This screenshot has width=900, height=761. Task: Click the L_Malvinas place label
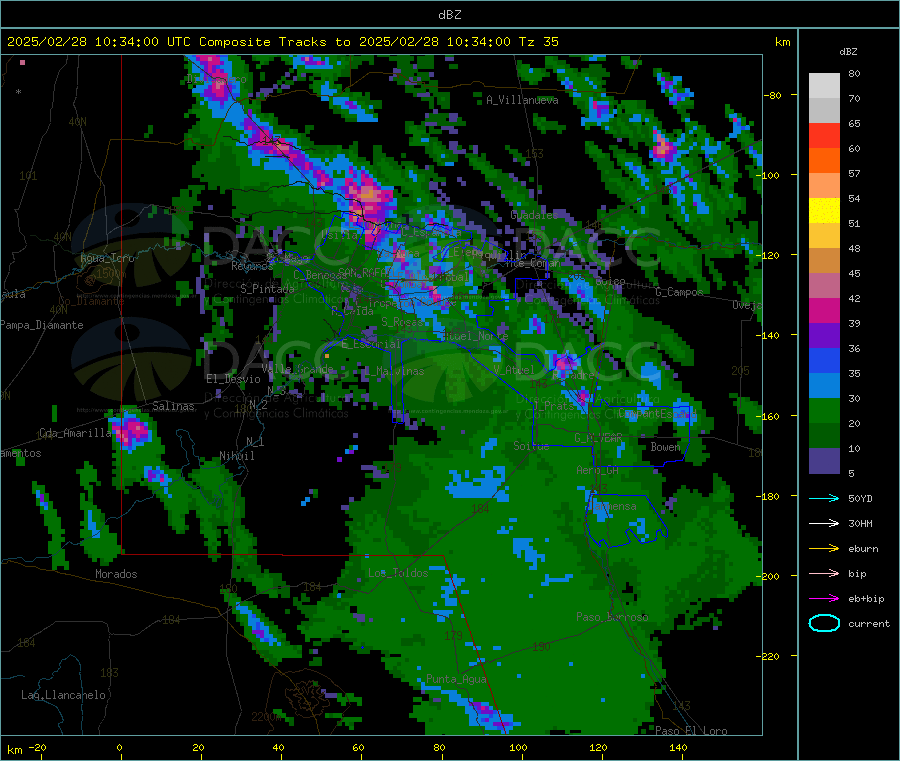[x=394, y=372]
